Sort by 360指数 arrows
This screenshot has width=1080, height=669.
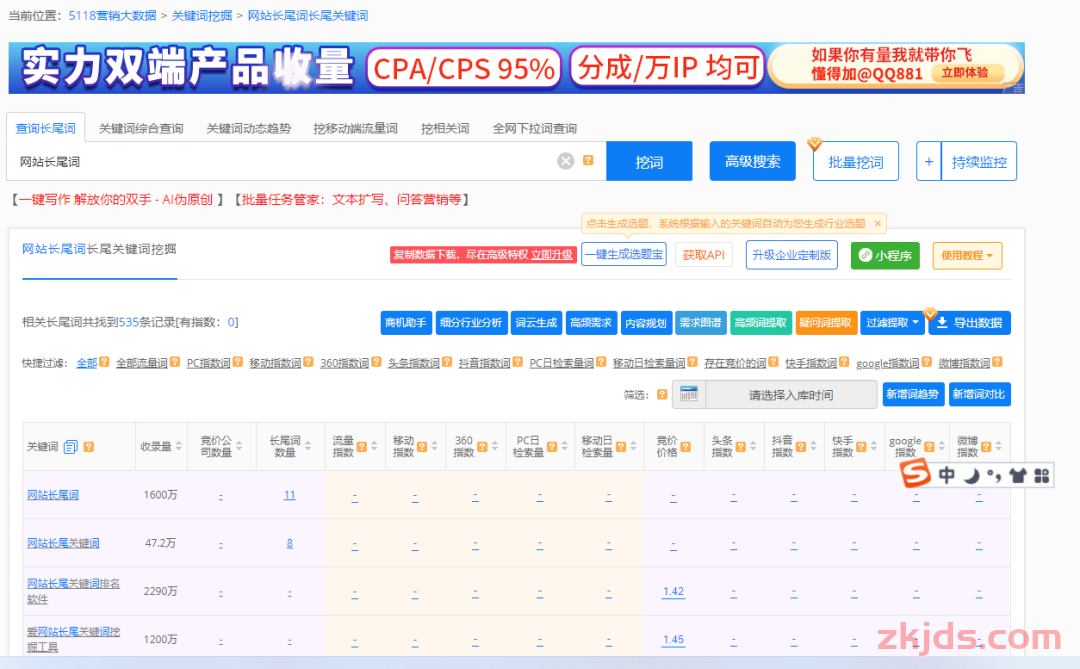click(495, 446)
